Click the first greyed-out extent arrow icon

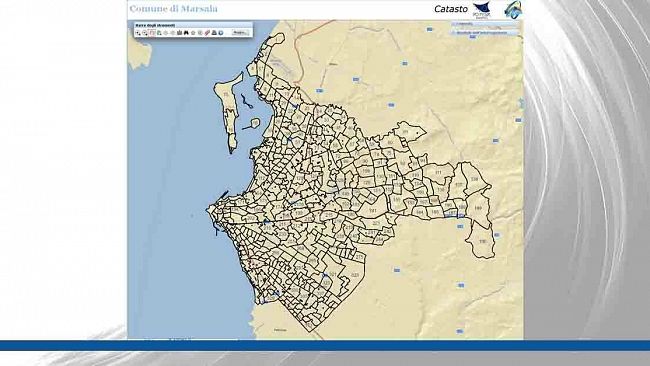point(165,33)
